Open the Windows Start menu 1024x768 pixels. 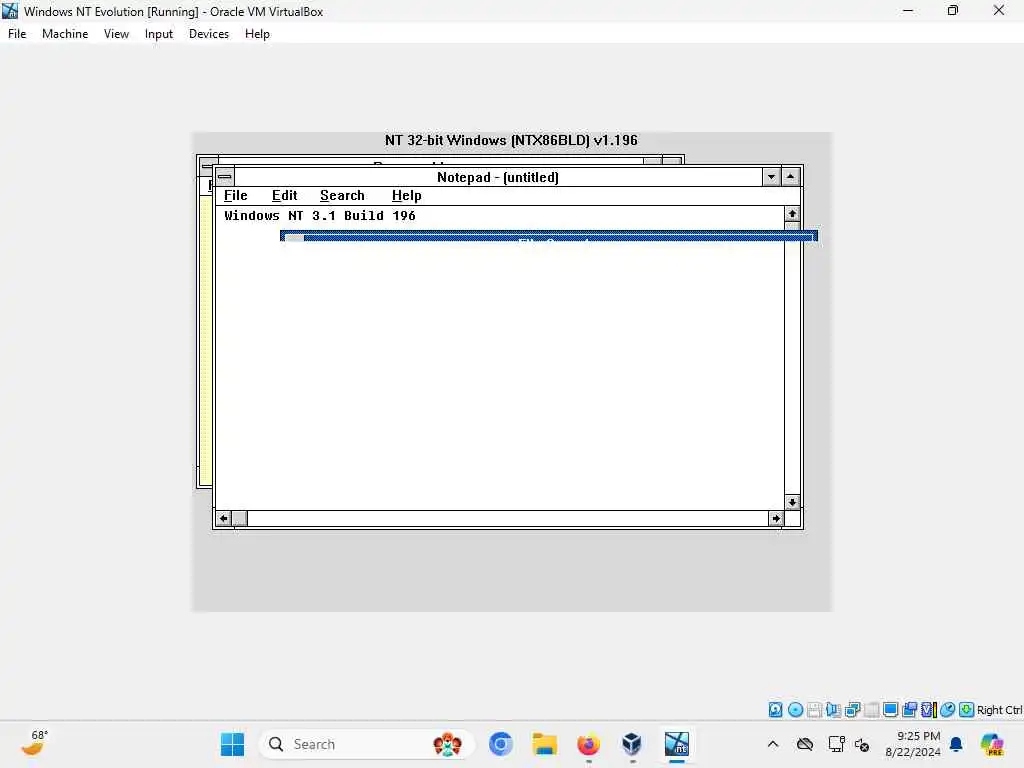[x=232, y=744]
